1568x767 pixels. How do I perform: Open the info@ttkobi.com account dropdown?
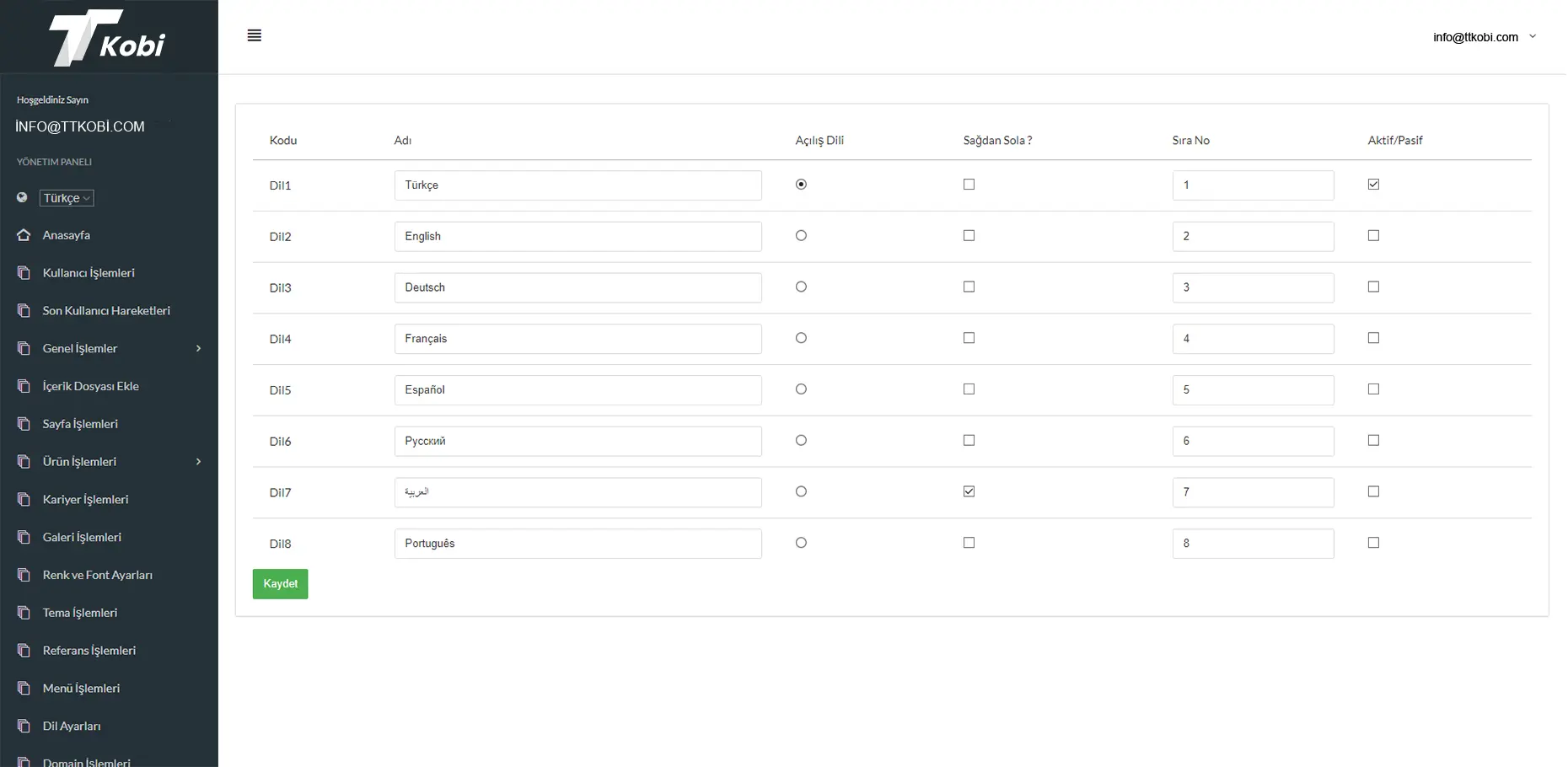pos(1484,37)
